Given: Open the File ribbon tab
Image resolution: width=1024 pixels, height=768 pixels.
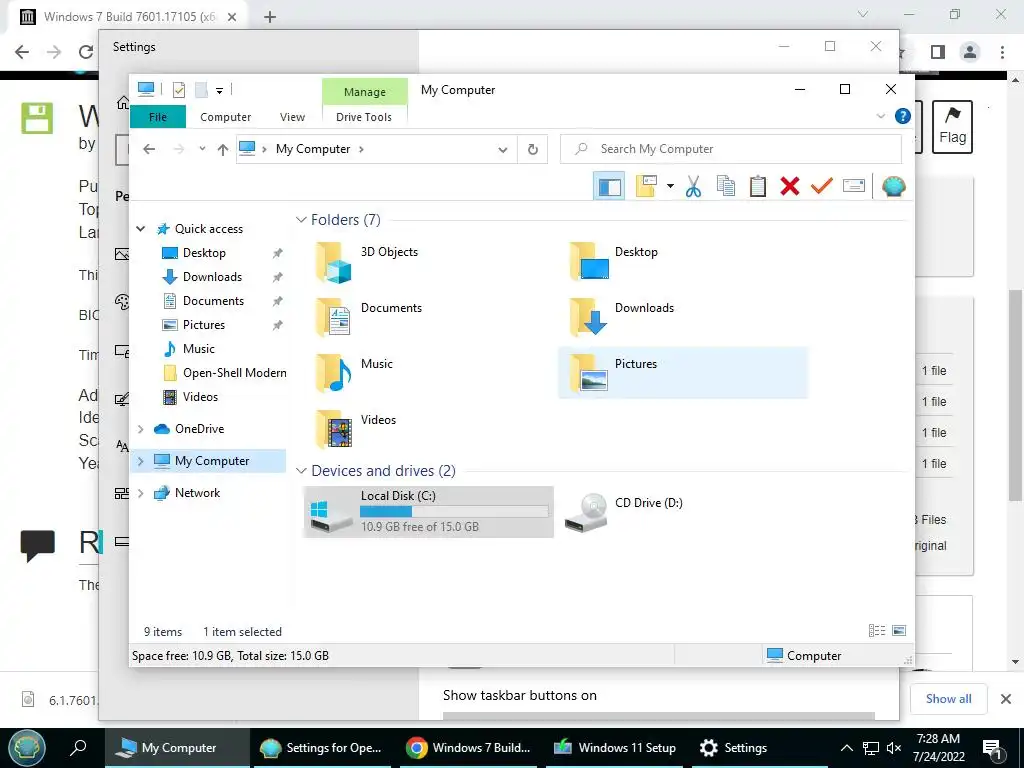Looking at the screenshot, I should (x=158, y=117).
